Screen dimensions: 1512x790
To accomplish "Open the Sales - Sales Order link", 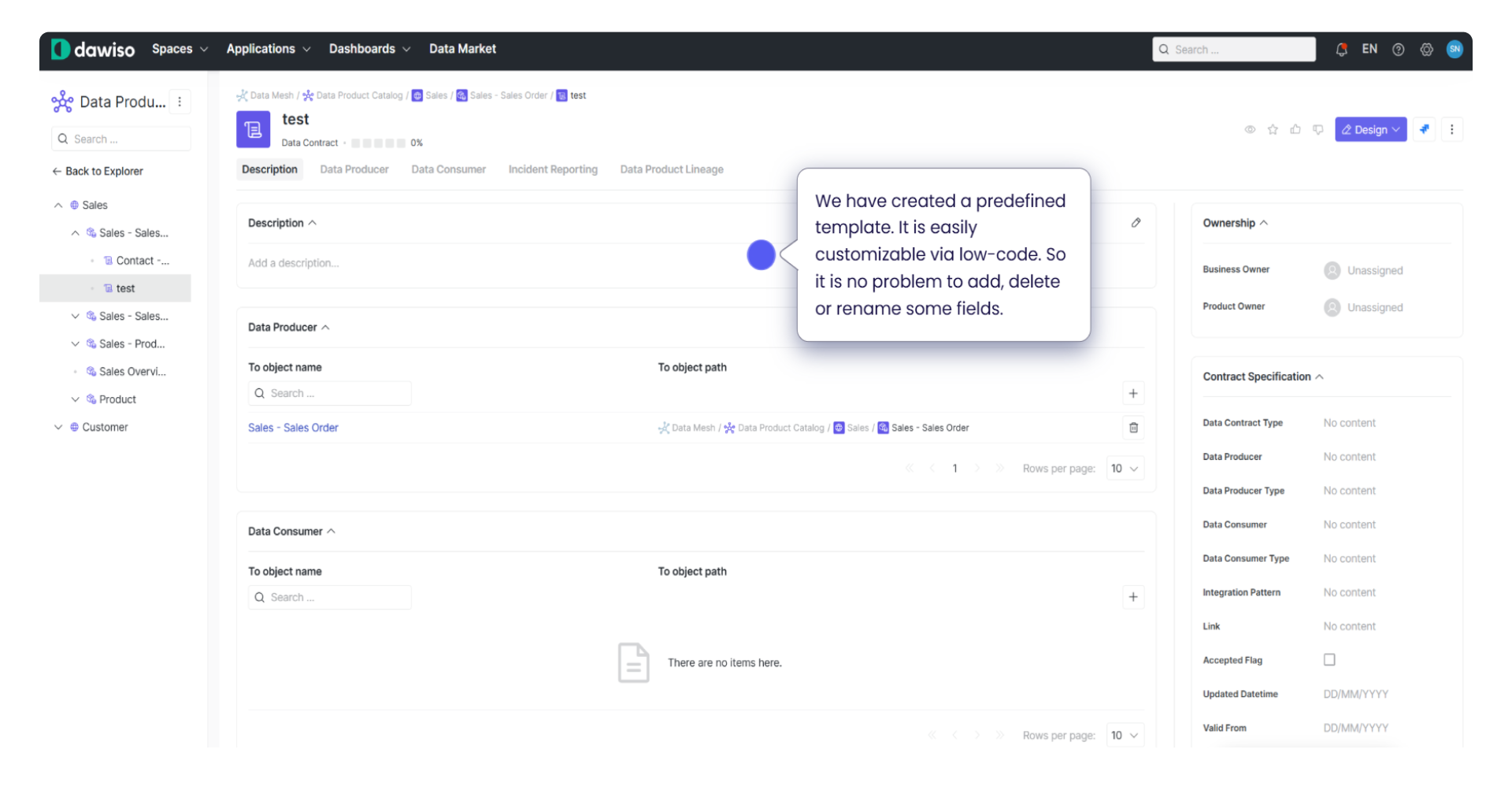I will [x=293, y=428].
